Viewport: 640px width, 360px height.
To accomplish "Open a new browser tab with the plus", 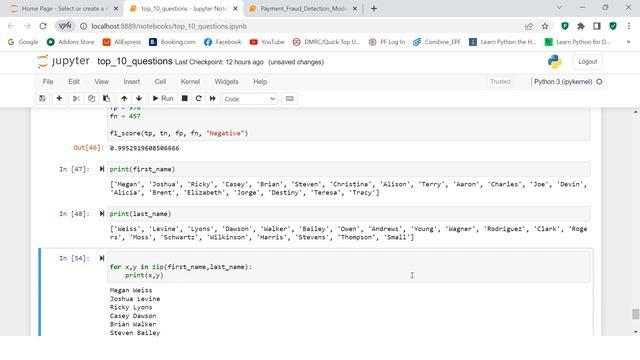I will coord(374,9).
